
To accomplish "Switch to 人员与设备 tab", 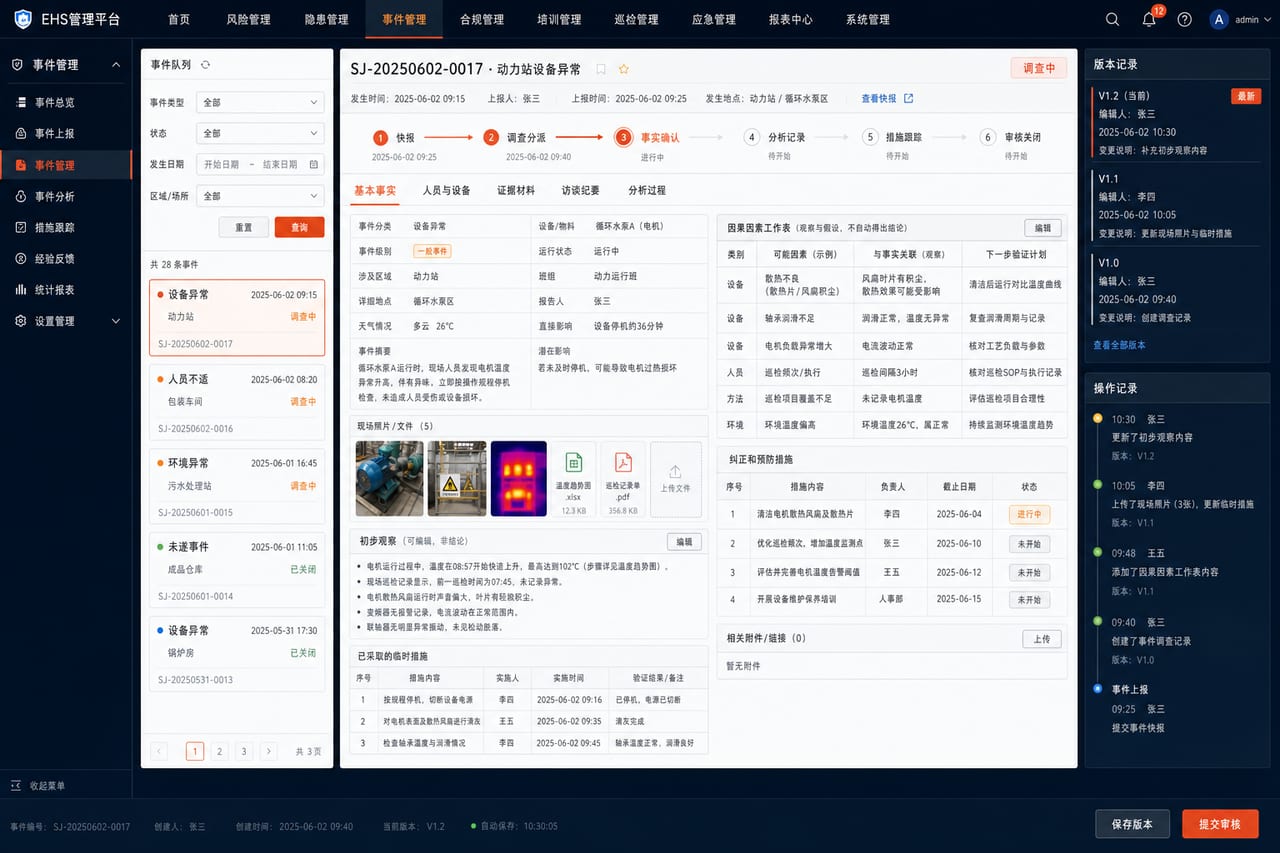I will click(x=446, y=190).
